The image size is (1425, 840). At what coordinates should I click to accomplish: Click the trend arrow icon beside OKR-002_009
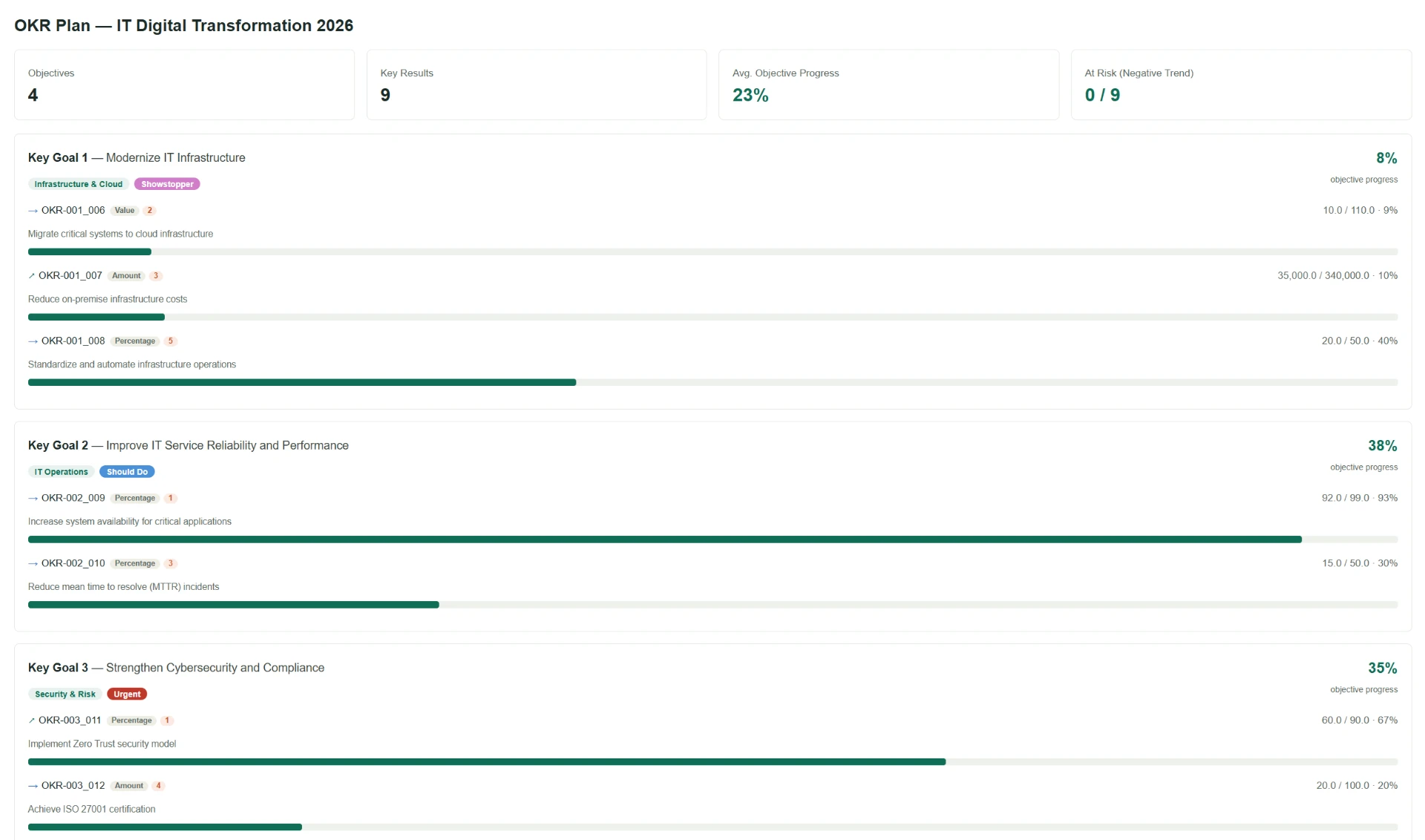[33, 499]
